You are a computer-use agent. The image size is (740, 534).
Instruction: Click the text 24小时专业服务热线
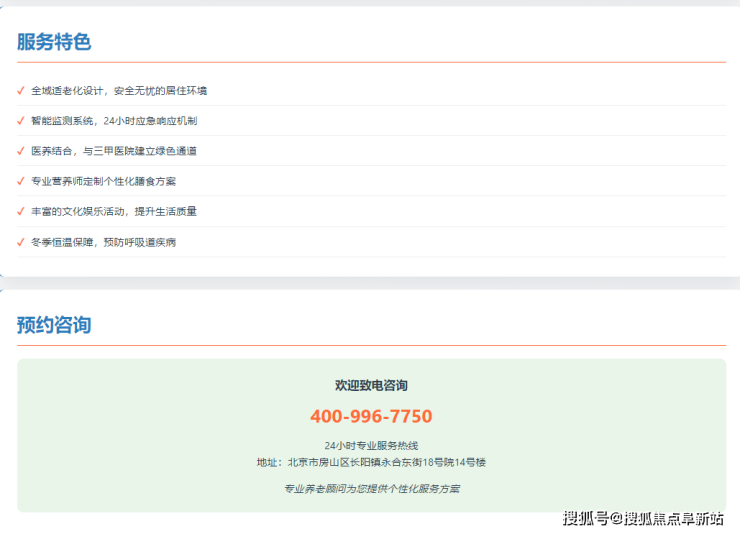point(371,445)
